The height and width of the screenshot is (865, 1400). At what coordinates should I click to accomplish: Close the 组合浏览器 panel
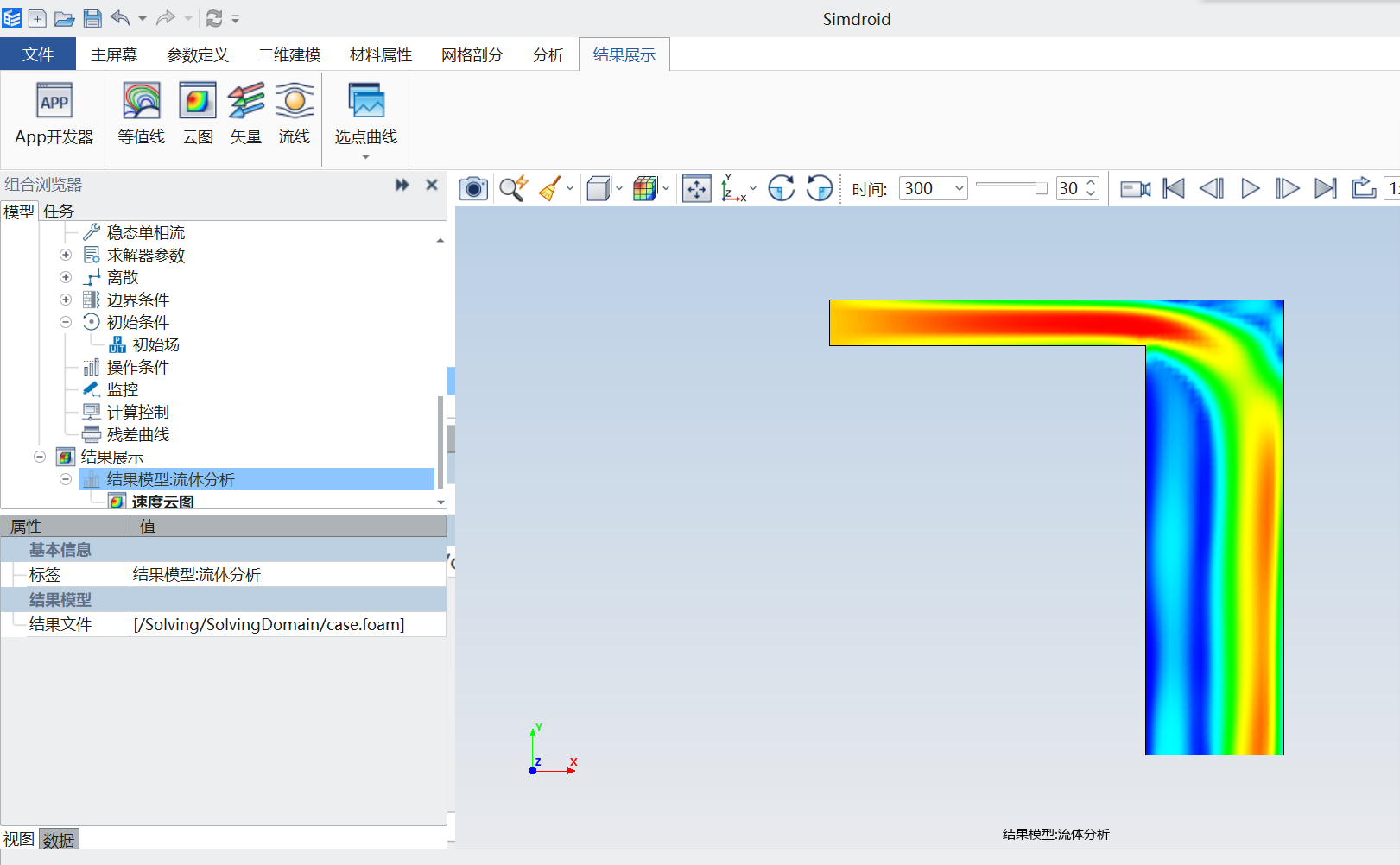(432, 185)
